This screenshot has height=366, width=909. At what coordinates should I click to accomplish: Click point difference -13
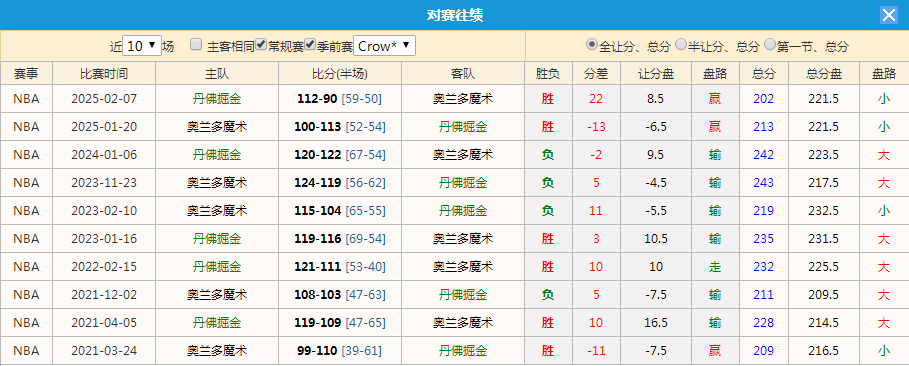coord(596,126)
